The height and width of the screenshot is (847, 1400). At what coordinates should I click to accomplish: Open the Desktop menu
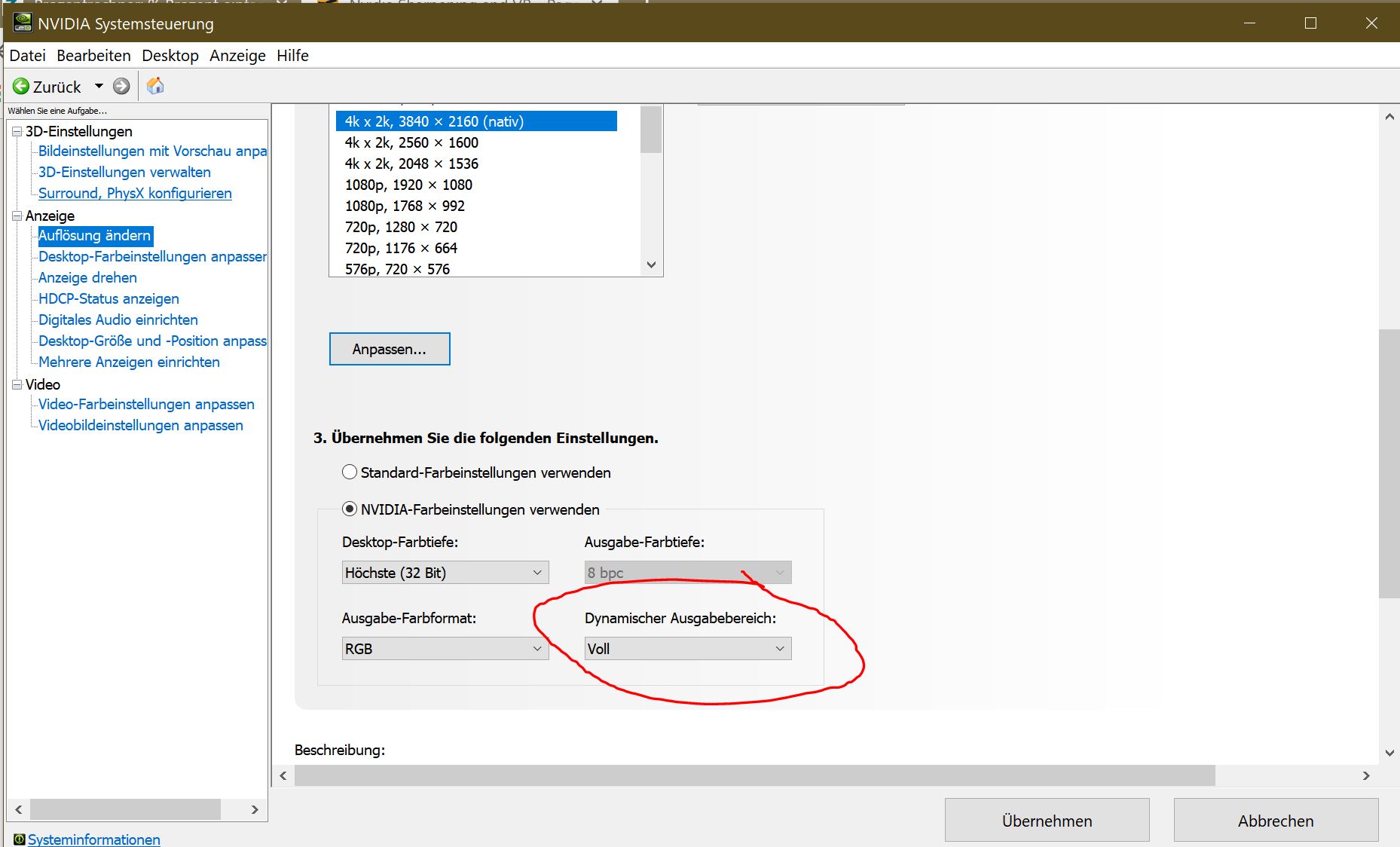(x=170, y=56)
